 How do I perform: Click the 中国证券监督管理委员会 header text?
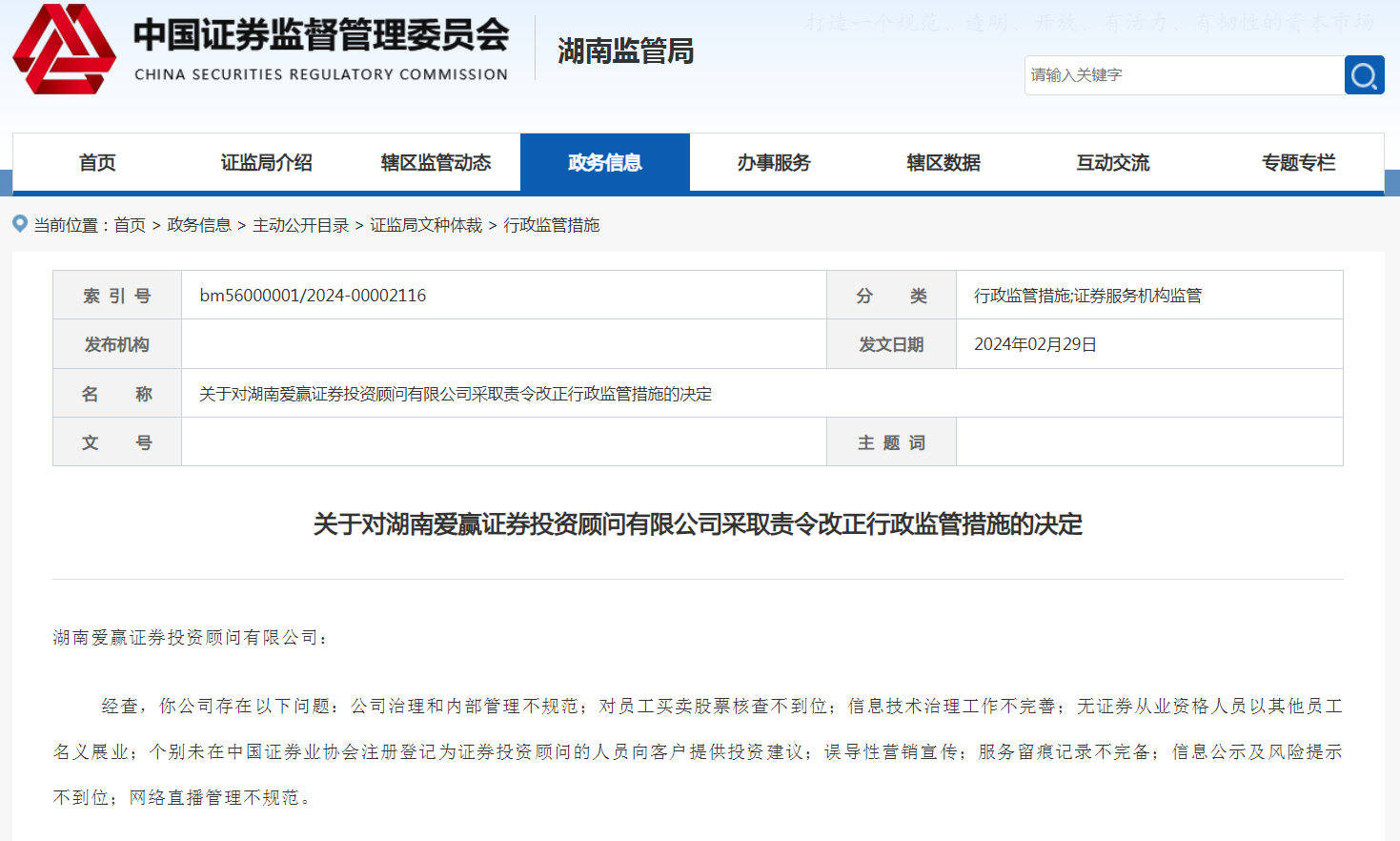[x=321, y=35]
